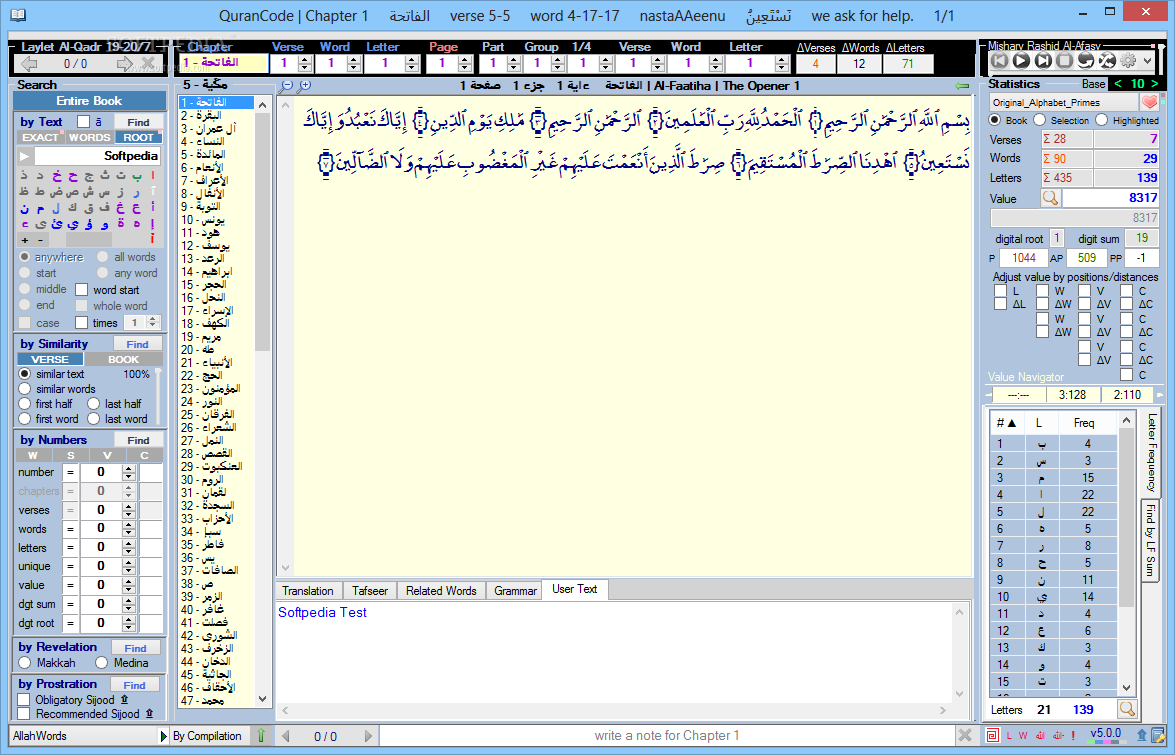The width and height of the screenshot is (1175, 755).
Task: Click the ROOT search mode button
Action: tap(138, 137)
